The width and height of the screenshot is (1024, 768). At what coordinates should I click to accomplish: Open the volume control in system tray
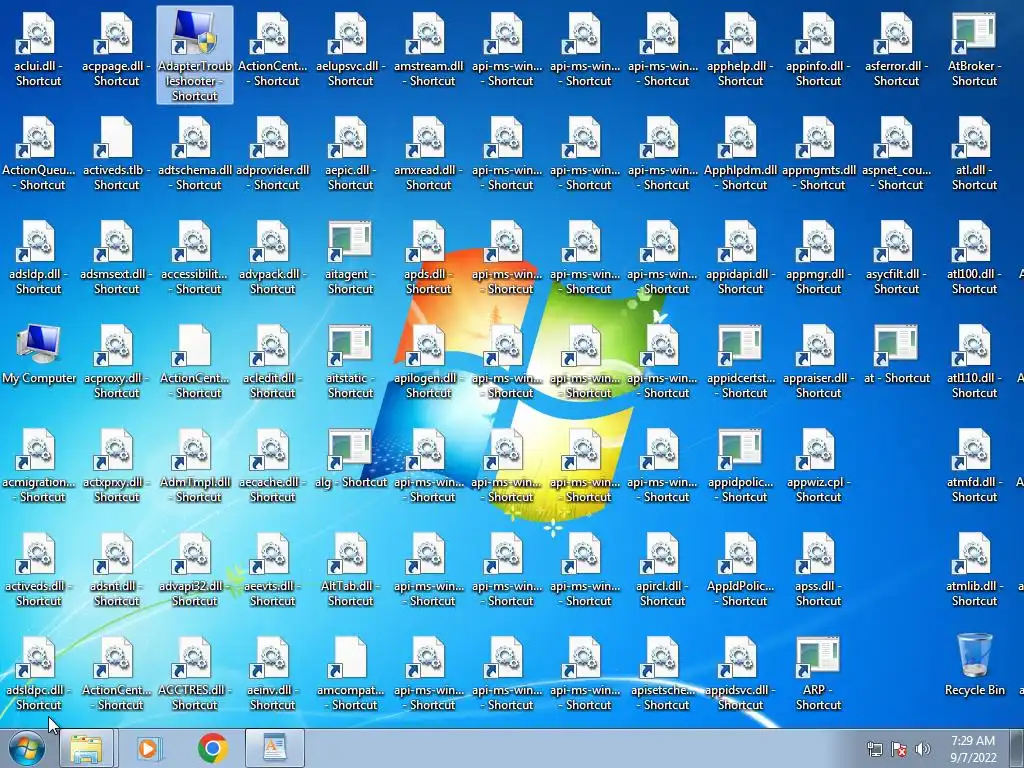(922, 749)
